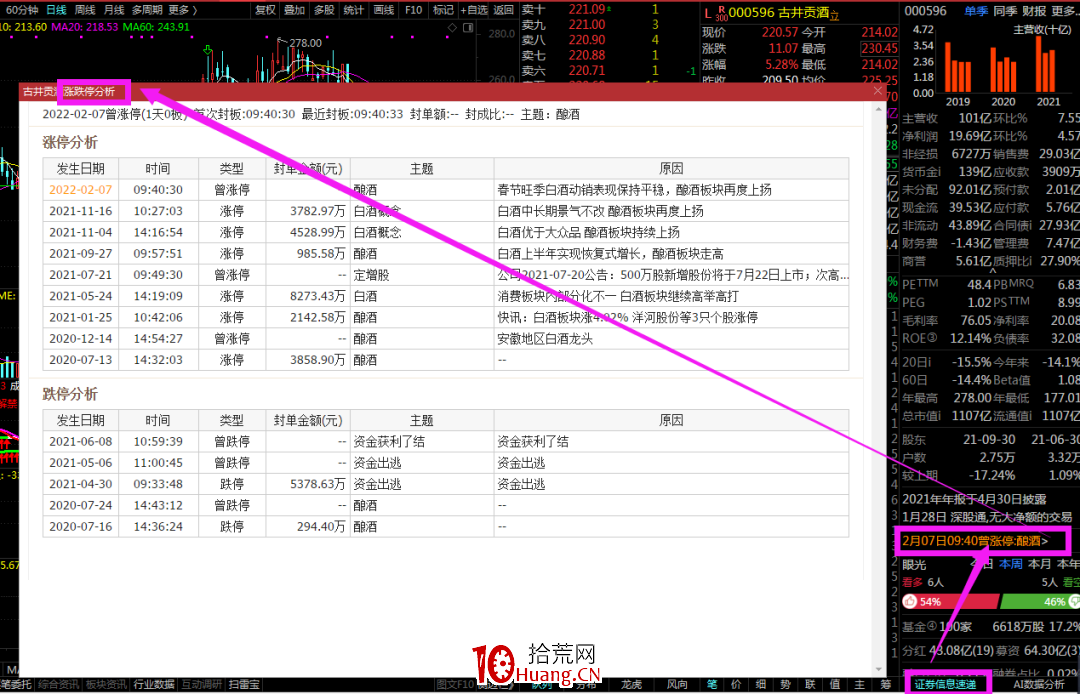Click the 返回 button
The image size is (1080, 694).
[x=504, y=10]
